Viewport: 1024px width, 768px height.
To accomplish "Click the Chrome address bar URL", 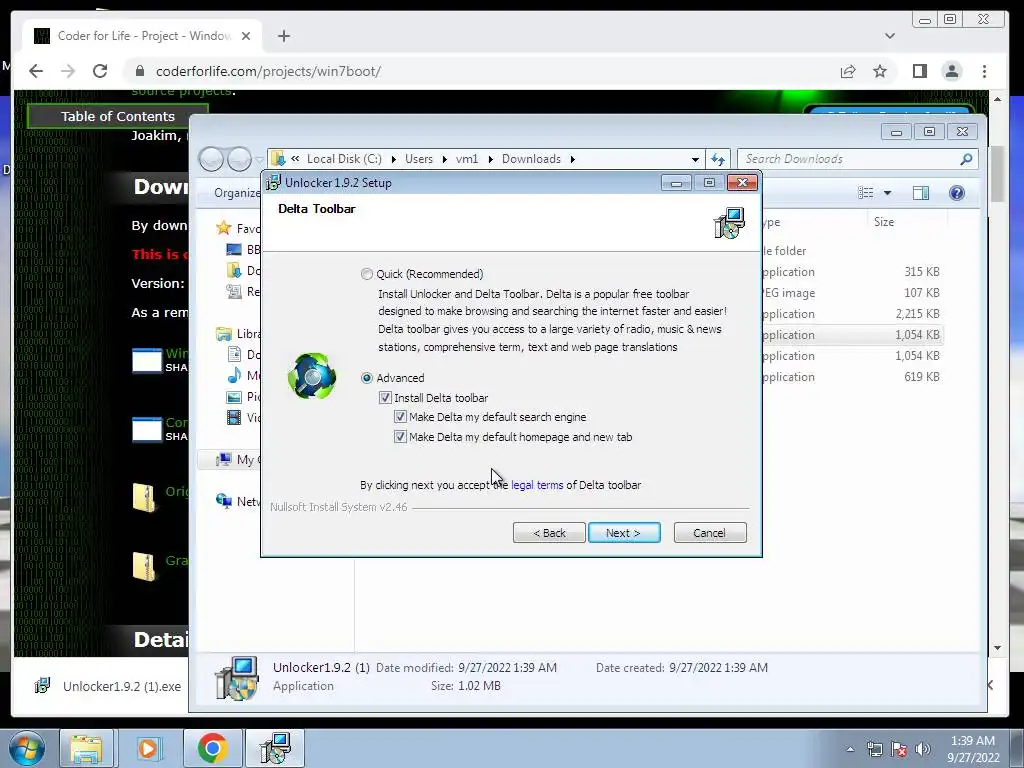I will coord(268,71).
